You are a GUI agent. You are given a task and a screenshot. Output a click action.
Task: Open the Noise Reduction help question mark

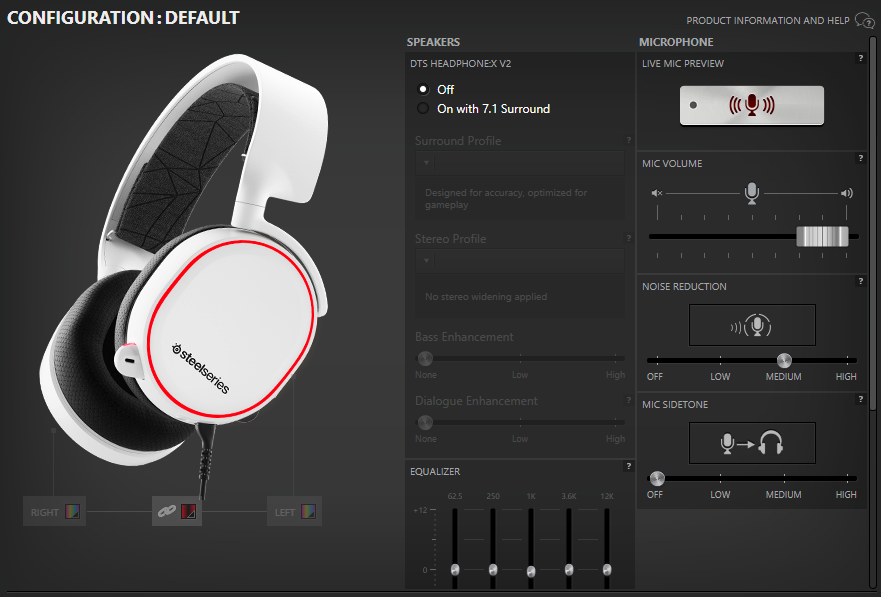point(861,281)
